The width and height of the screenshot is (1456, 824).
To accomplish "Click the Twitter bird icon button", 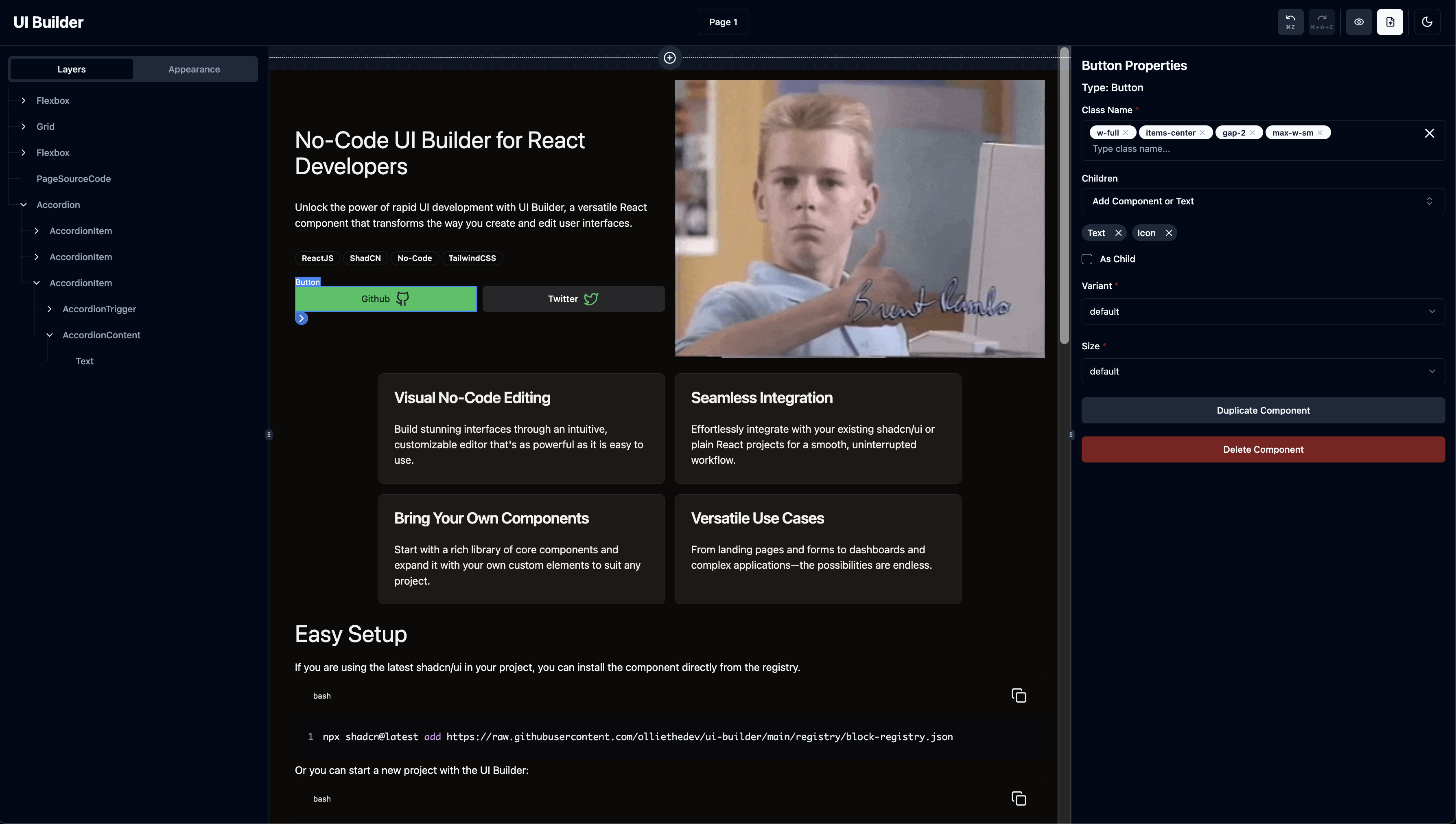I will 590,298.
